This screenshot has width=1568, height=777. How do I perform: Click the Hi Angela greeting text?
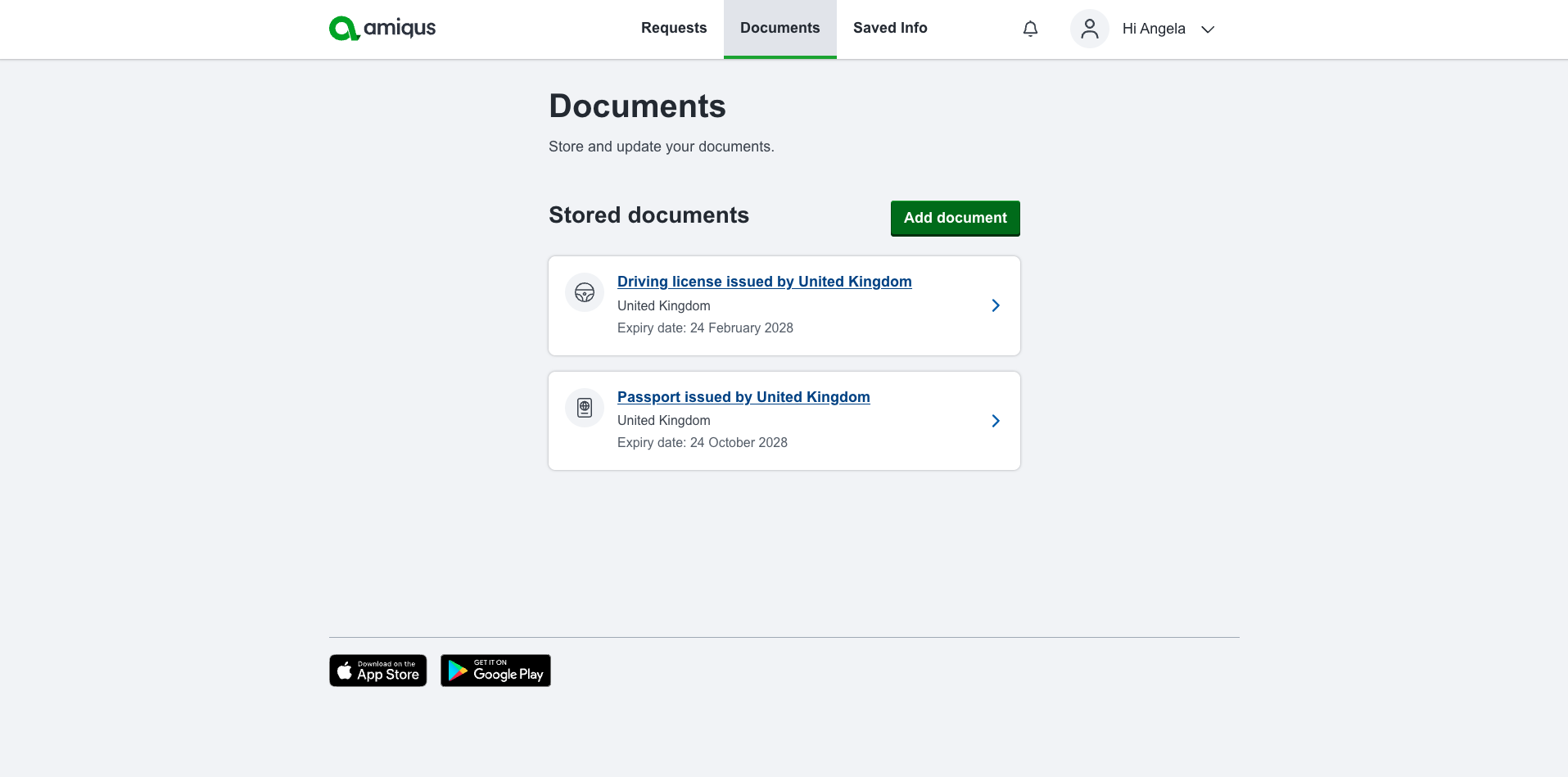[x=1154, y=29]
